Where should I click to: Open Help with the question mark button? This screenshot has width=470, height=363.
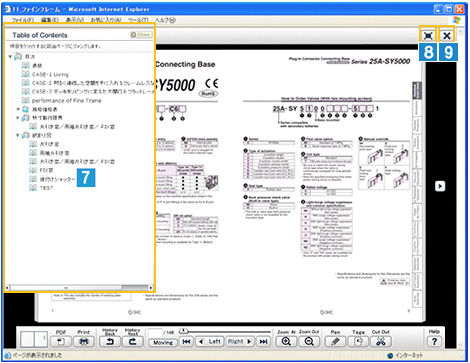pos(434,342)
